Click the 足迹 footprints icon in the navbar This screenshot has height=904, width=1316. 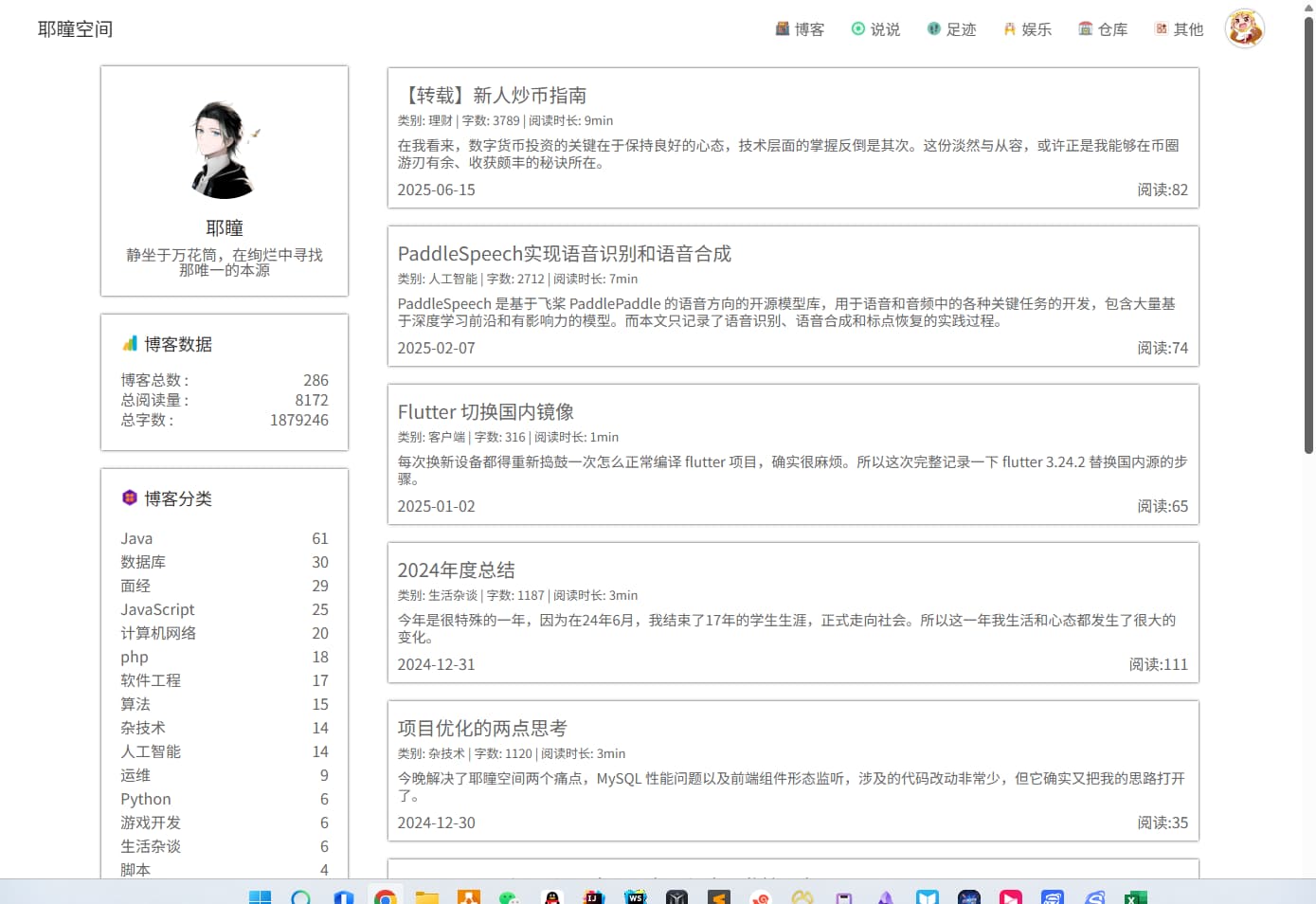pyautogui.click(x=934, y=29)
